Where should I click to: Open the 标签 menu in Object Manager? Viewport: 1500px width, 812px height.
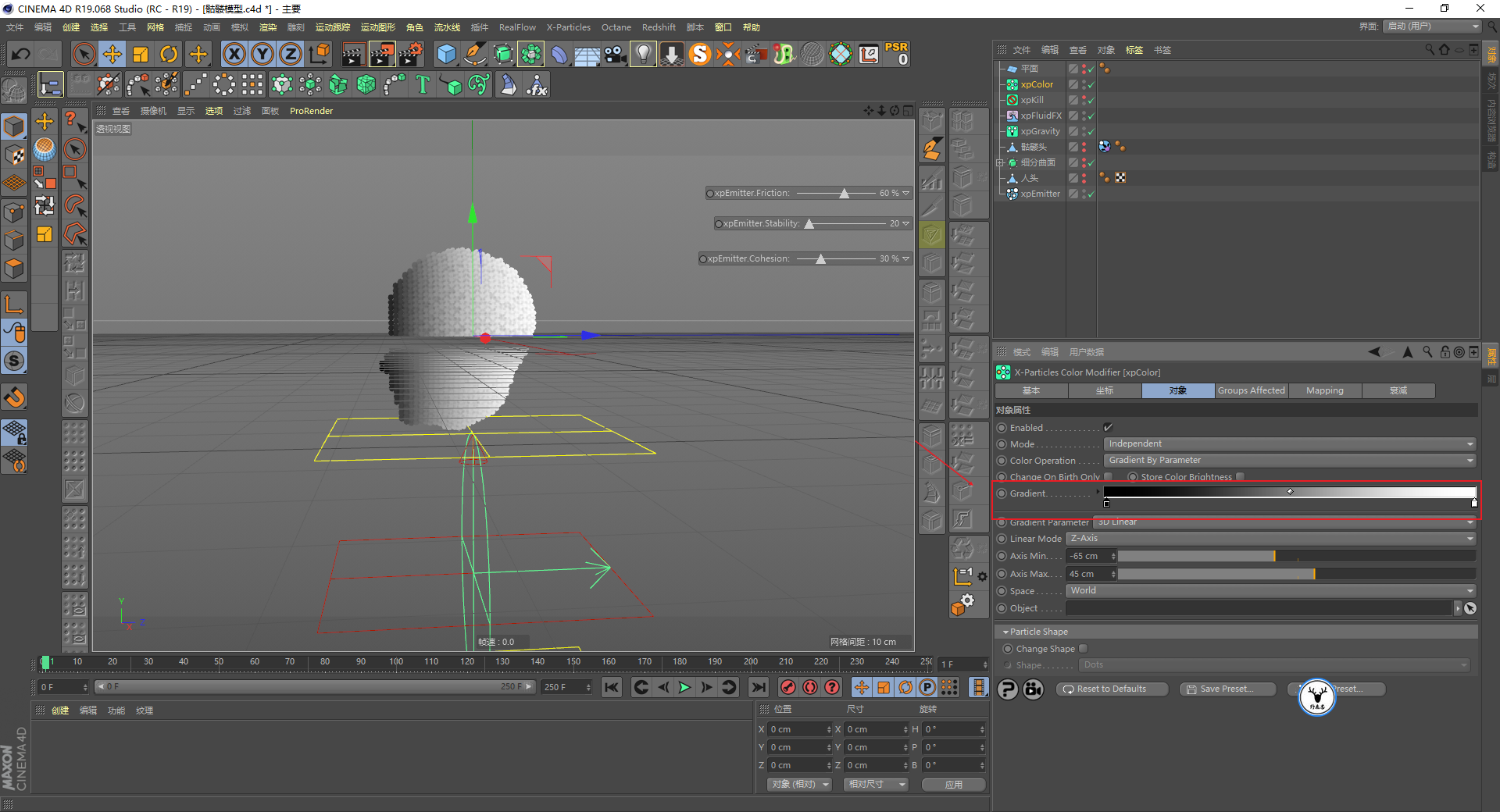coord(1134,49)
